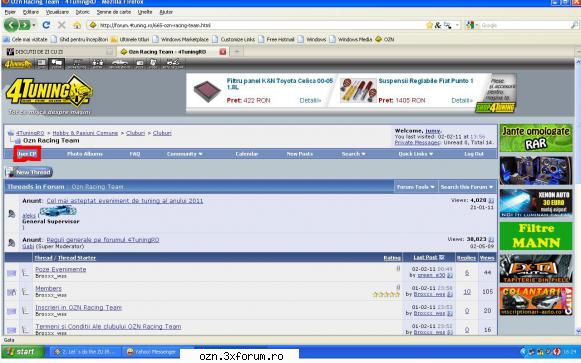Screen dimensions: 581x363
Task: Click the address bar URL field
Action: click(x=256, y=25)
